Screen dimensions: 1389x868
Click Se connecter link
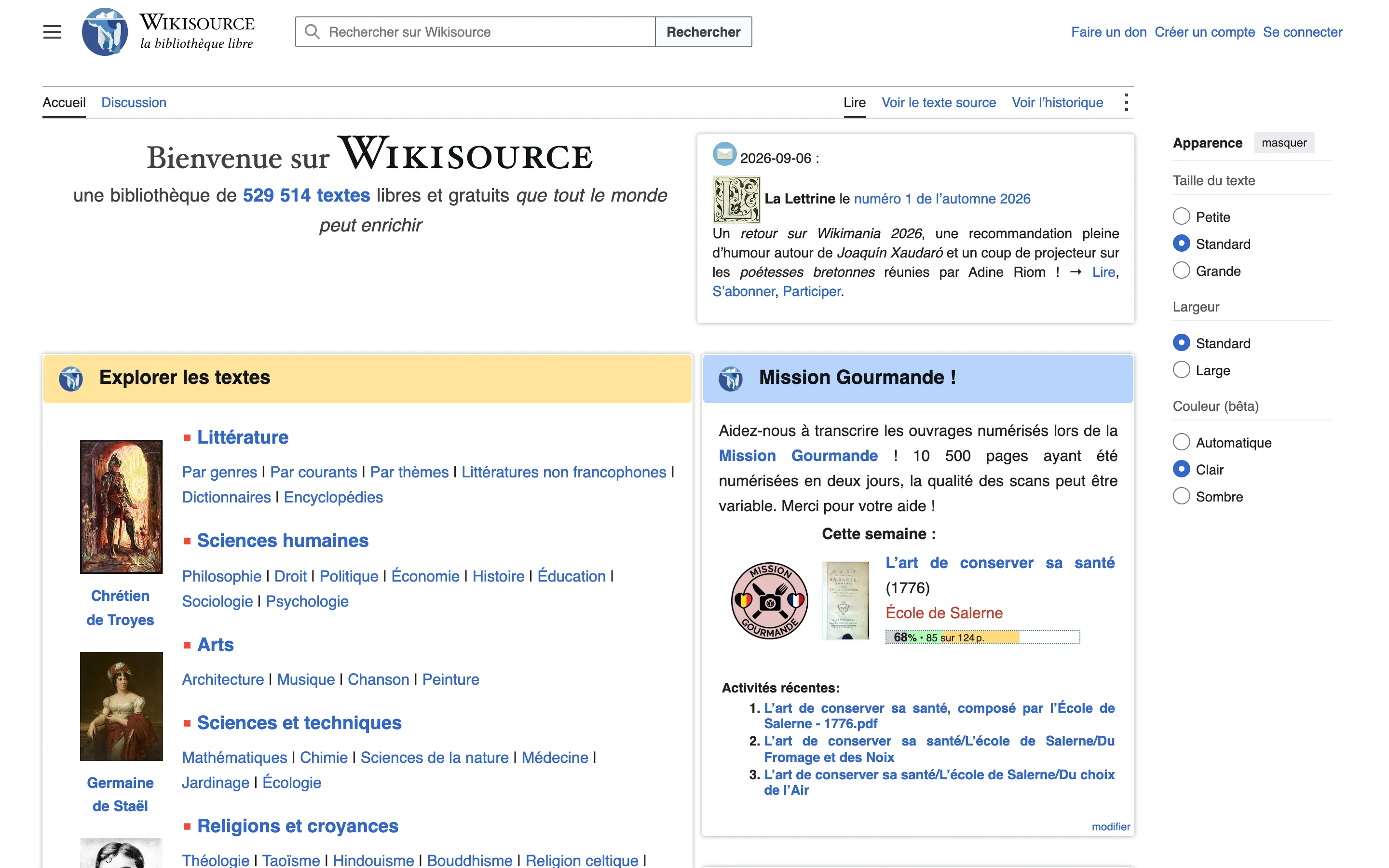pyautogui.click(x=1302, y=31)
